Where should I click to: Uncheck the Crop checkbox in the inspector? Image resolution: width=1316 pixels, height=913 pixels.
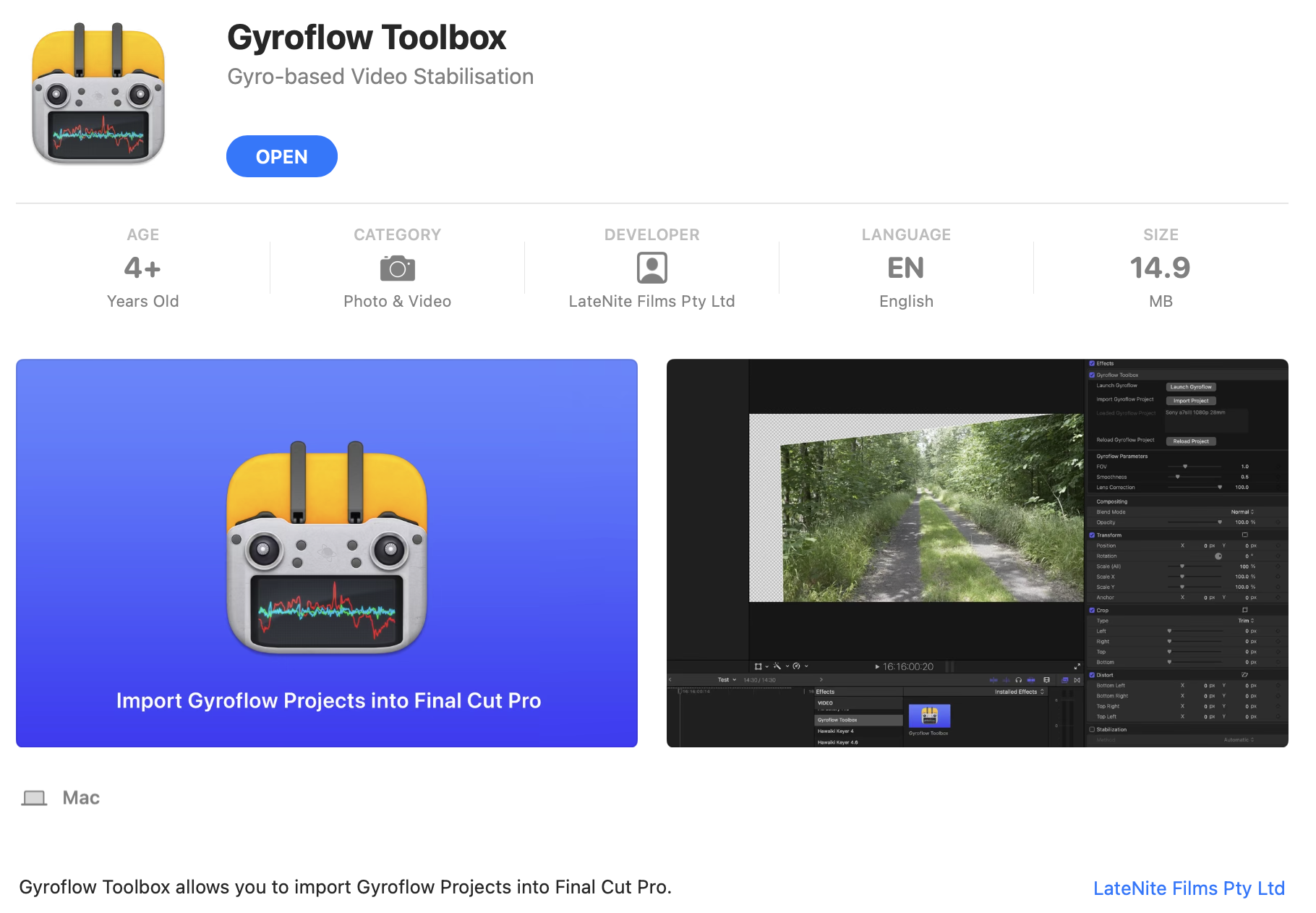click(x=1092, y=611)
